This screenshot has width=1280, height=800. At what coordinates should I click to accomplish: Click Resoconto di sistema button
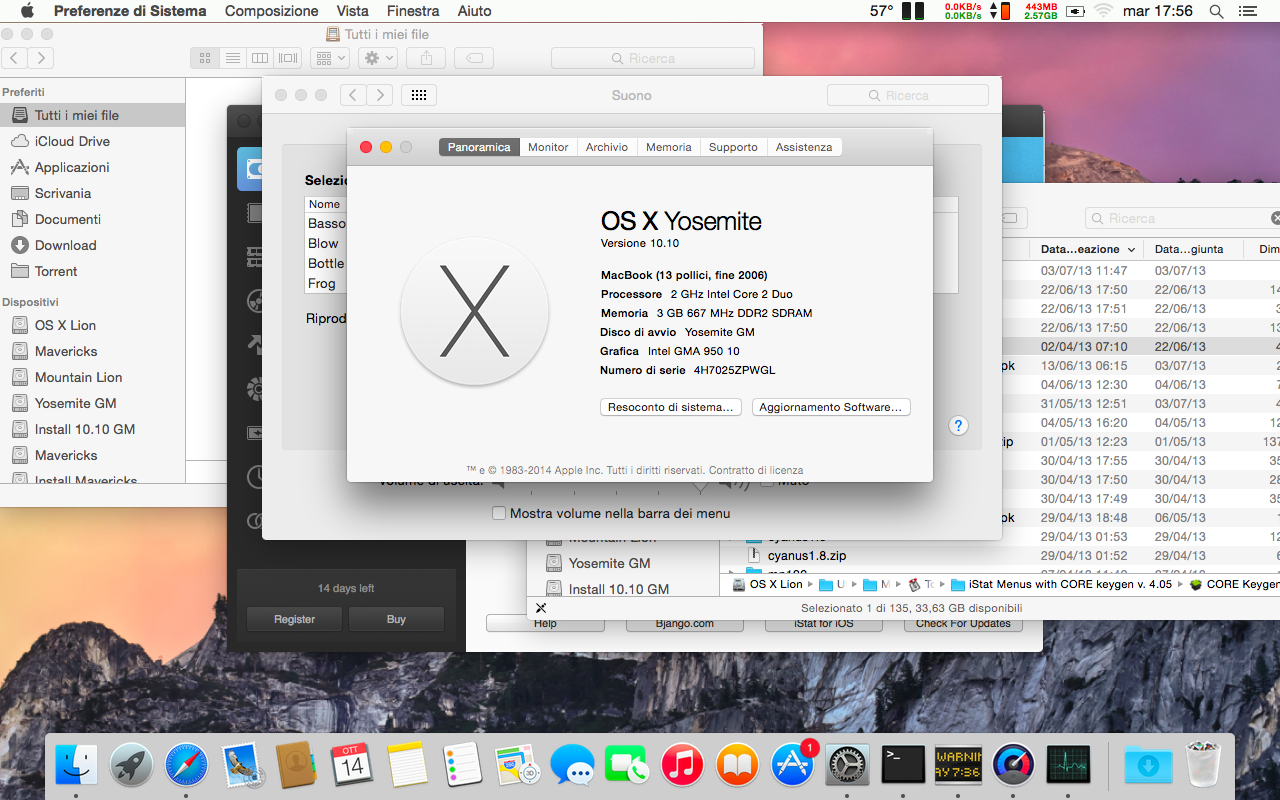pyautogui.click(x=672, y=407)
